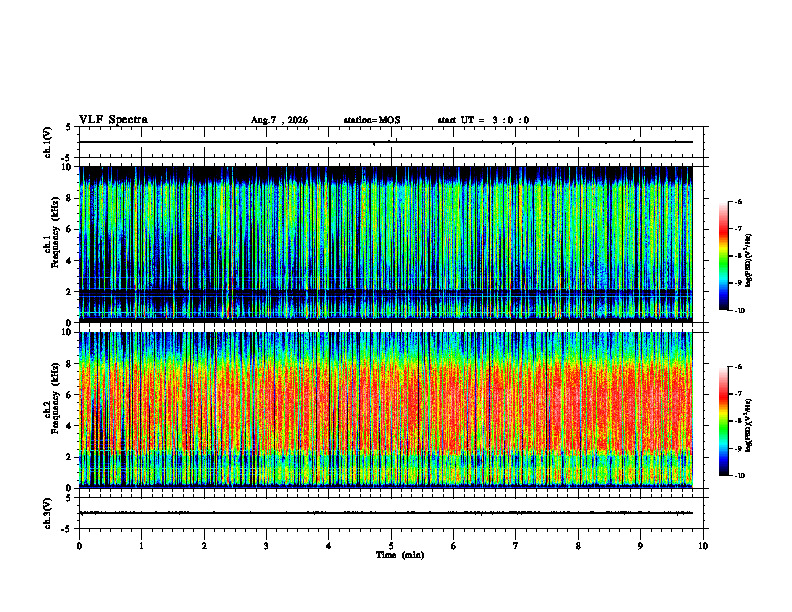Click the ch.2 frequency tick label "4"
792x612 pixels.
(x=70, y=426)
